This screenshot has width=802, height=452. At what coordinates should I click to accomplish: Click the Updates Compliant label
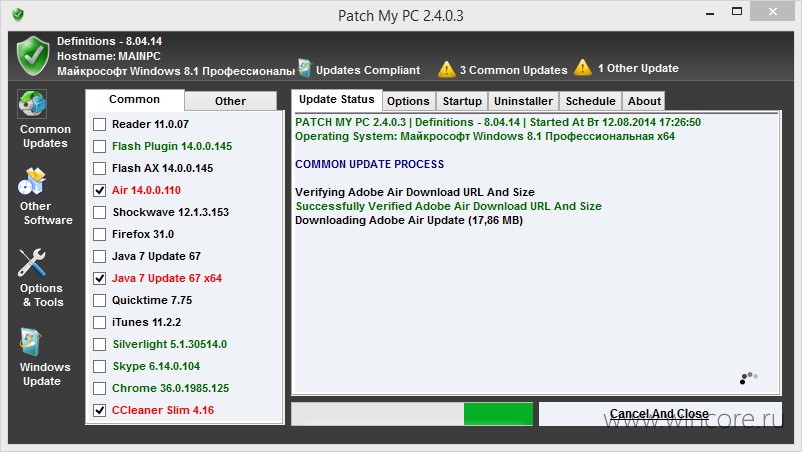tap(368, 70)
